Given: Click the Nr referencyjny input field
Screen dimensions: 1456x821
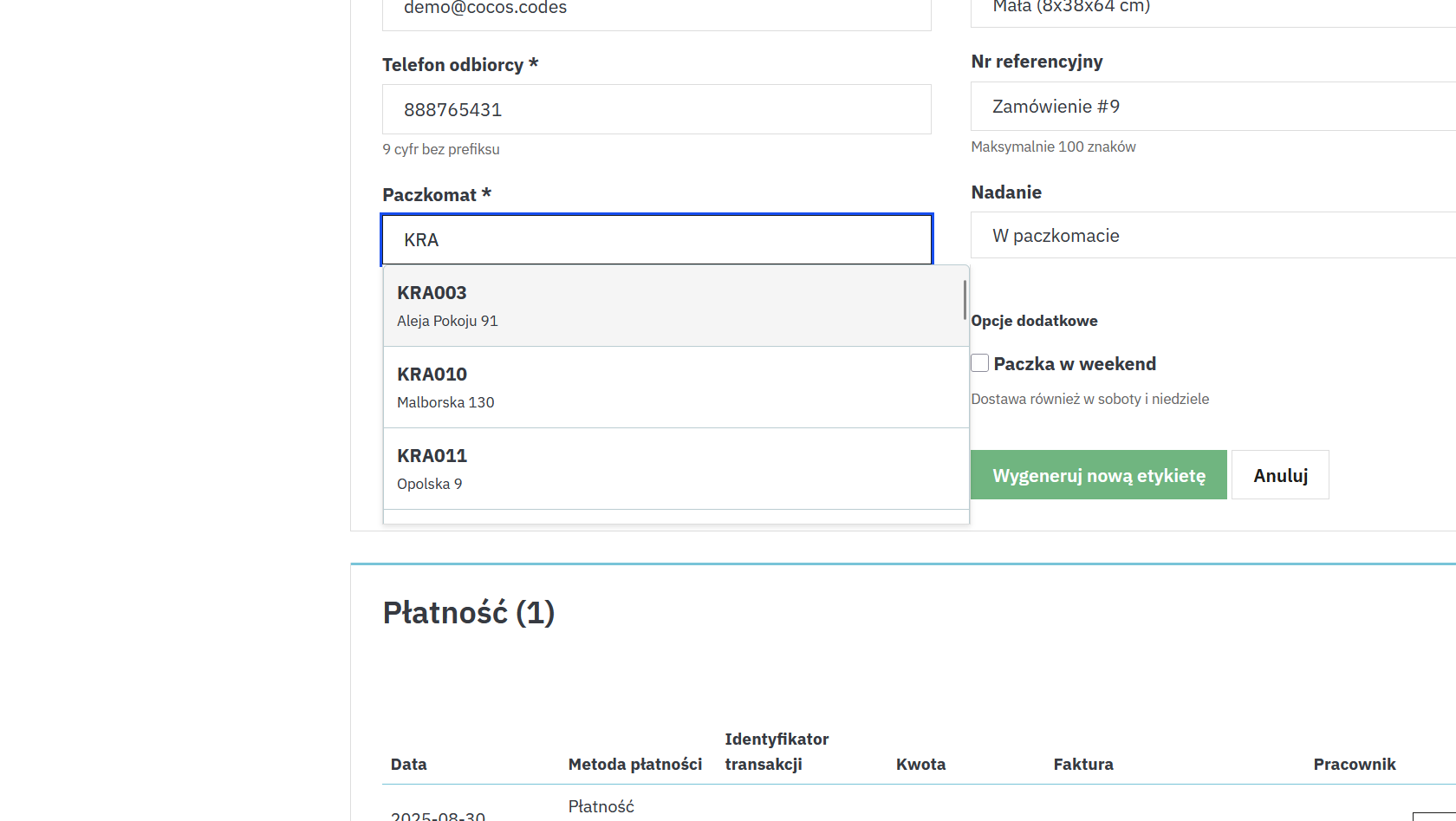Looking at the screenshot, I should pyautogui.click(x=1213, y=107).
